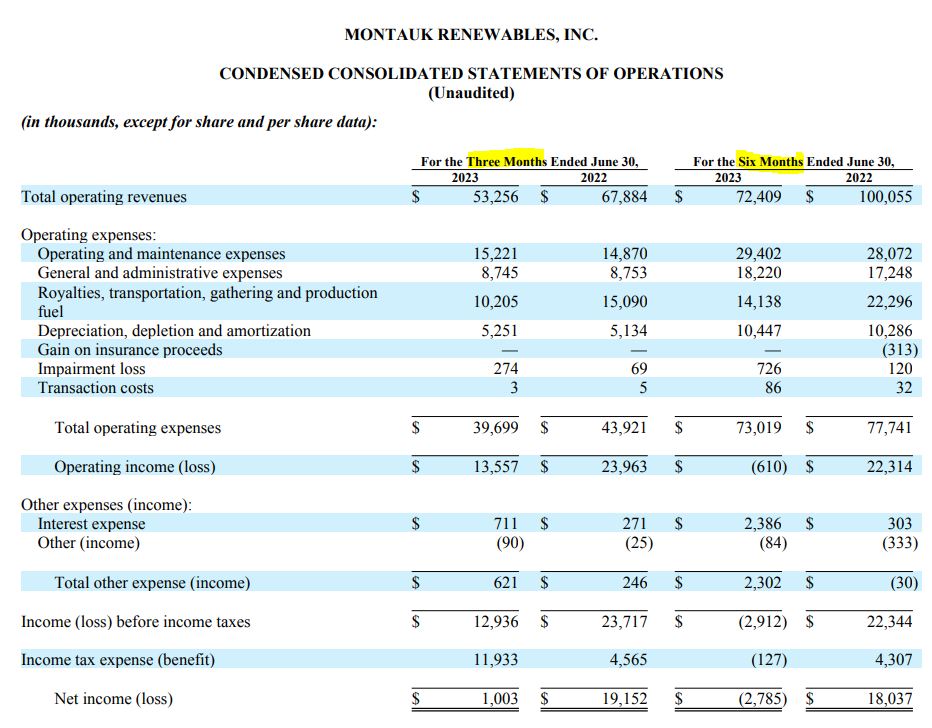Click 'Operating and maintenance expenses' label
The width and height of the screenshot is (932, 728).
[x=162, y=254]
